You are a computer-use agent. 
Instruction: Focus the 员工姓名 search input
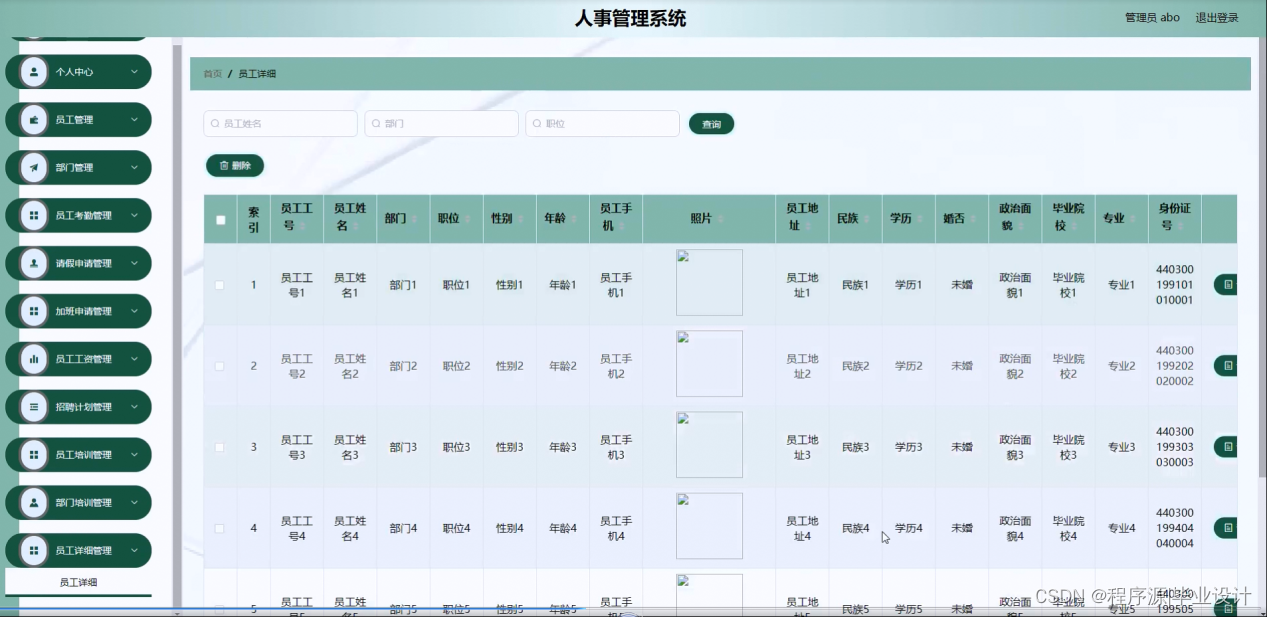(281, 124)
